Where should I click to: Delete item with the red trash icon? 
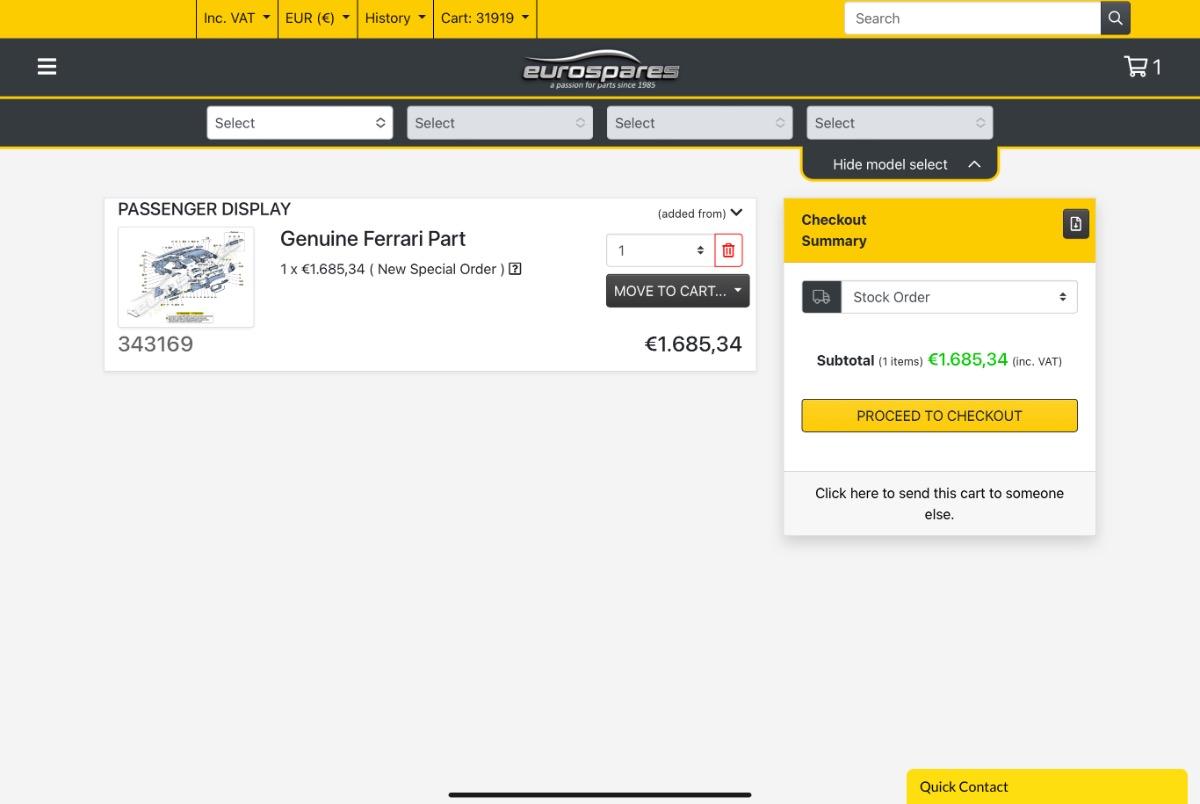point(728,250)
